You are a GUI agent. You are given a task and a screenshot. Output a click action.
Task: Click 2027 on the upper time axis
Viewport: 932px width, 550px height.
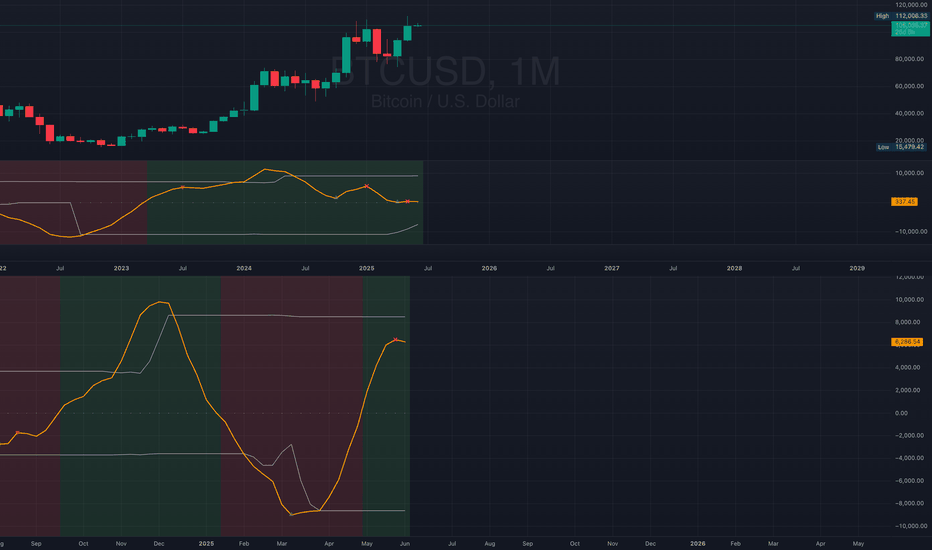(612, 268)
